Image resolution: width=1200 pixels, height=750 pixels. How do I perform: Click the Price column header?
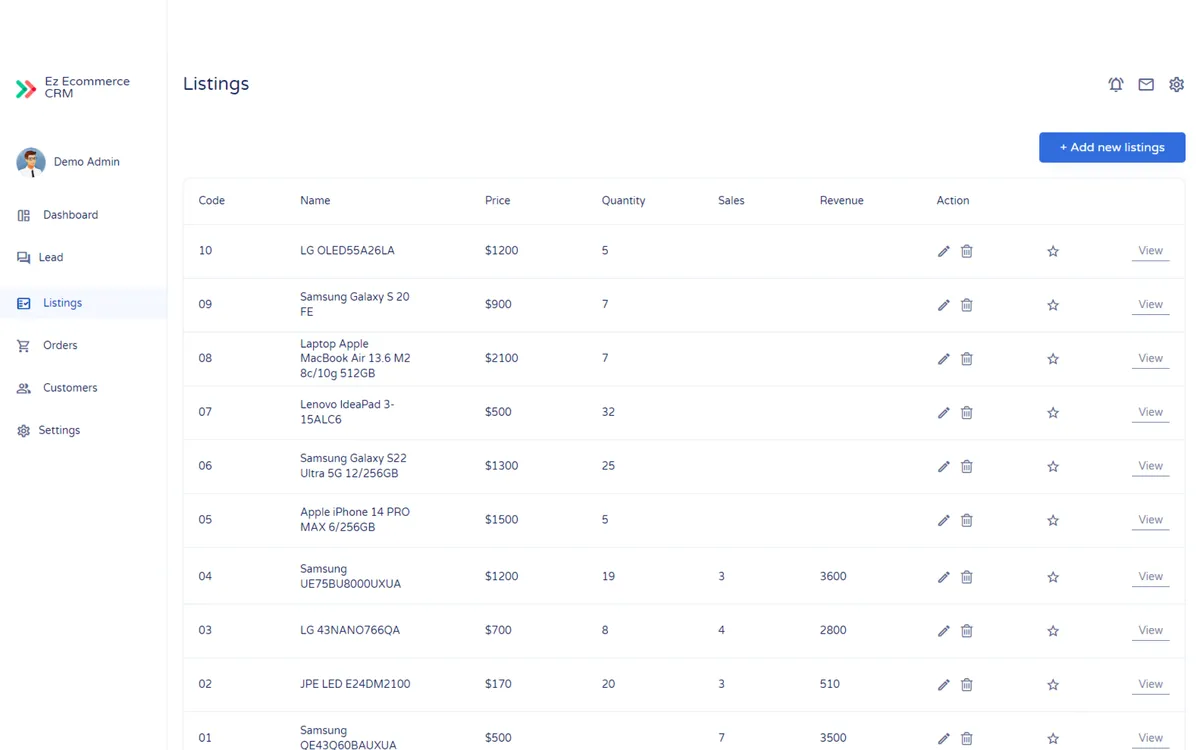[498, 201]
